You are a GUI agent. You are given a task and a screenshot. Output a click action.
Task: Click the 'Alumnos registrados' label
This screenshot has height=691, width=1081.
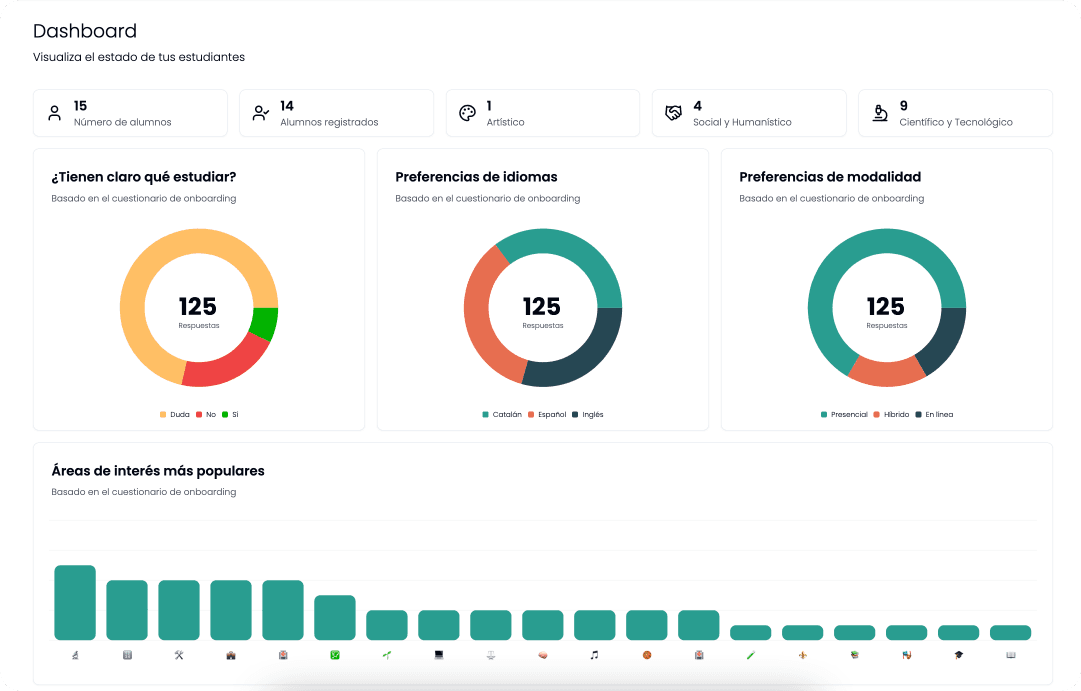pyautogui.click(x=330, y=122)
